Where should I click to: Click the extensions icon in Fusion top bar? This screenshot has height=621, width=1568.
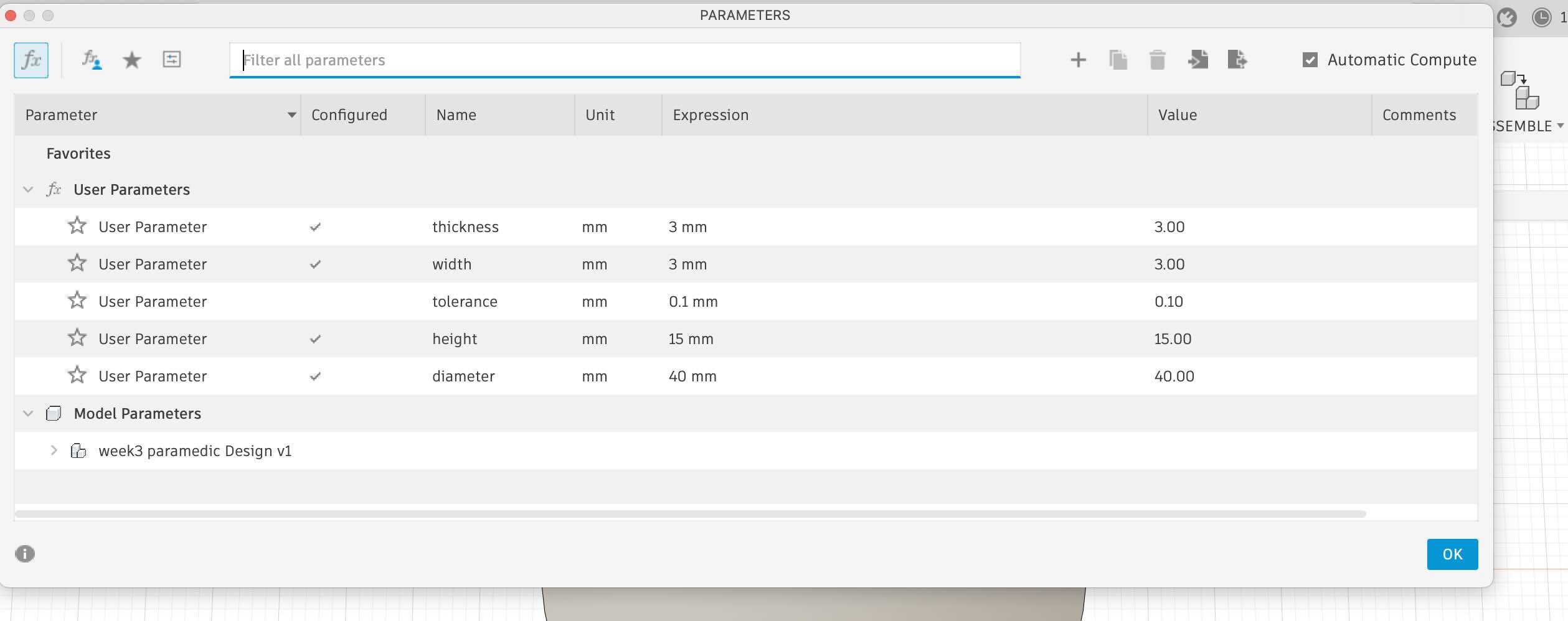(x=1507, y=17)
